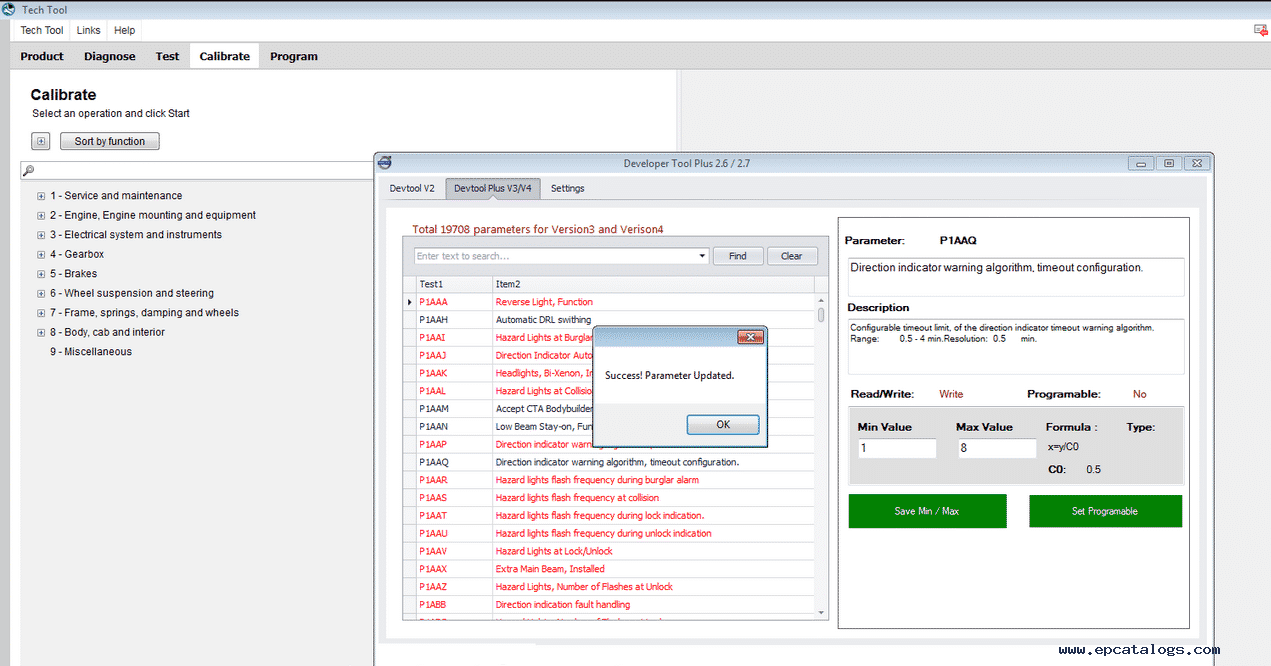
Task: Select the Devtool Plus V3/V4 tab
Action: coord(493,188)
